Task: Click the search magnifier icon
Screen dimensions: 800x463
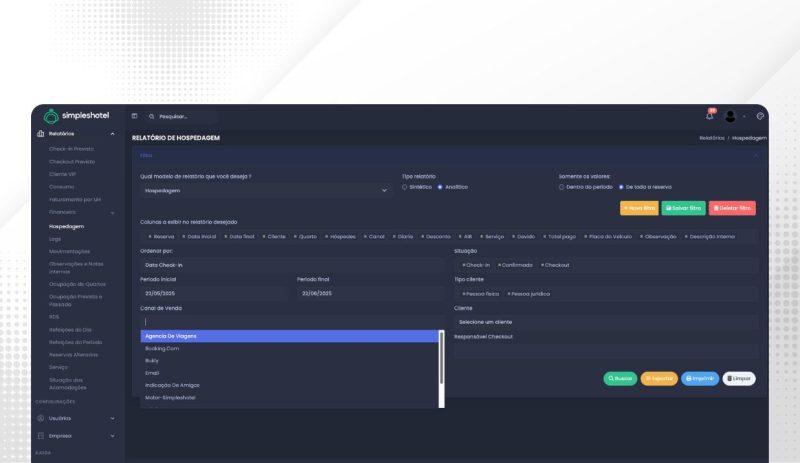Action: coord(152,117)
